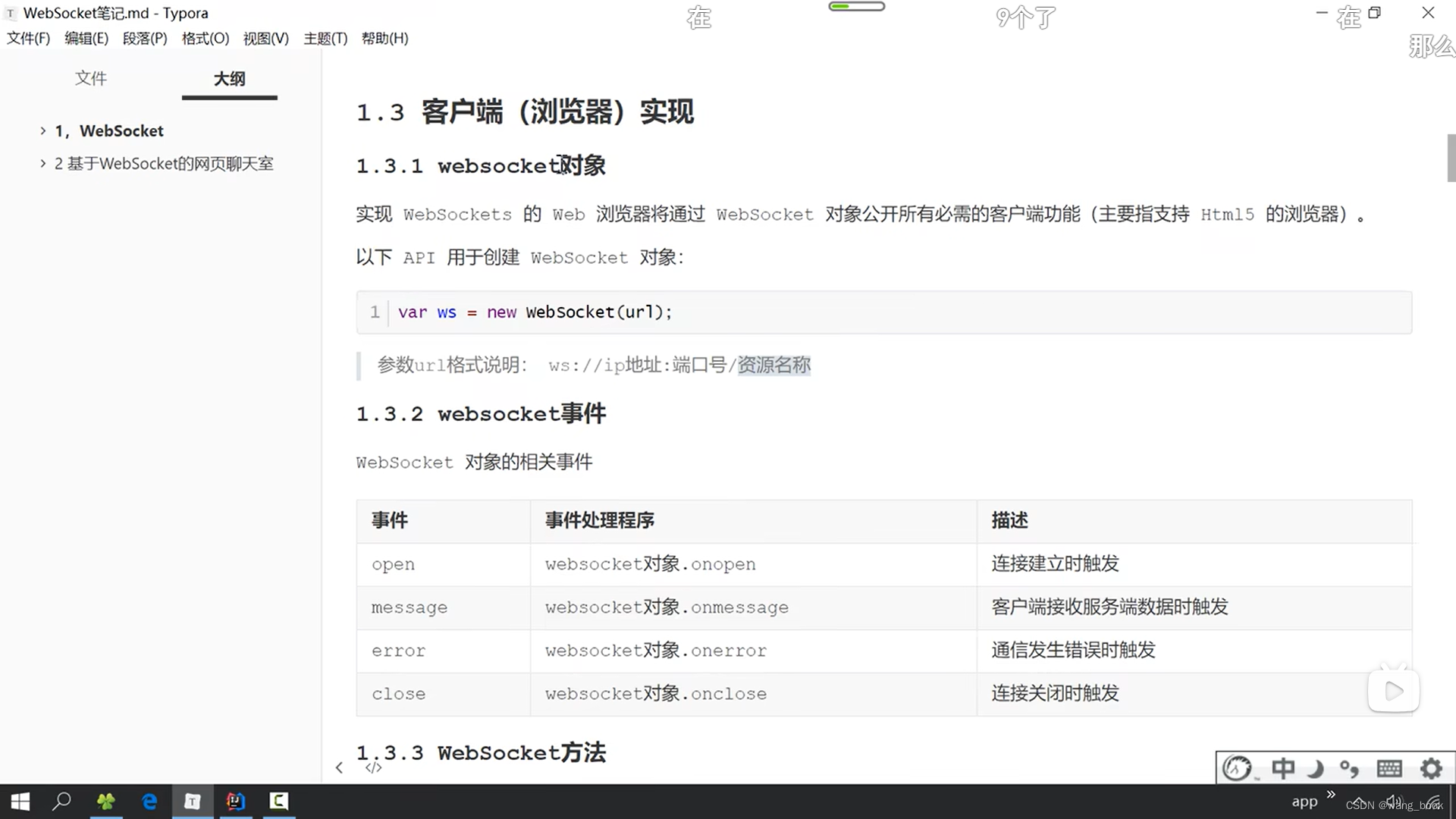
Task: Open the Typora app on the taskbar
Action: pos(193,801)
